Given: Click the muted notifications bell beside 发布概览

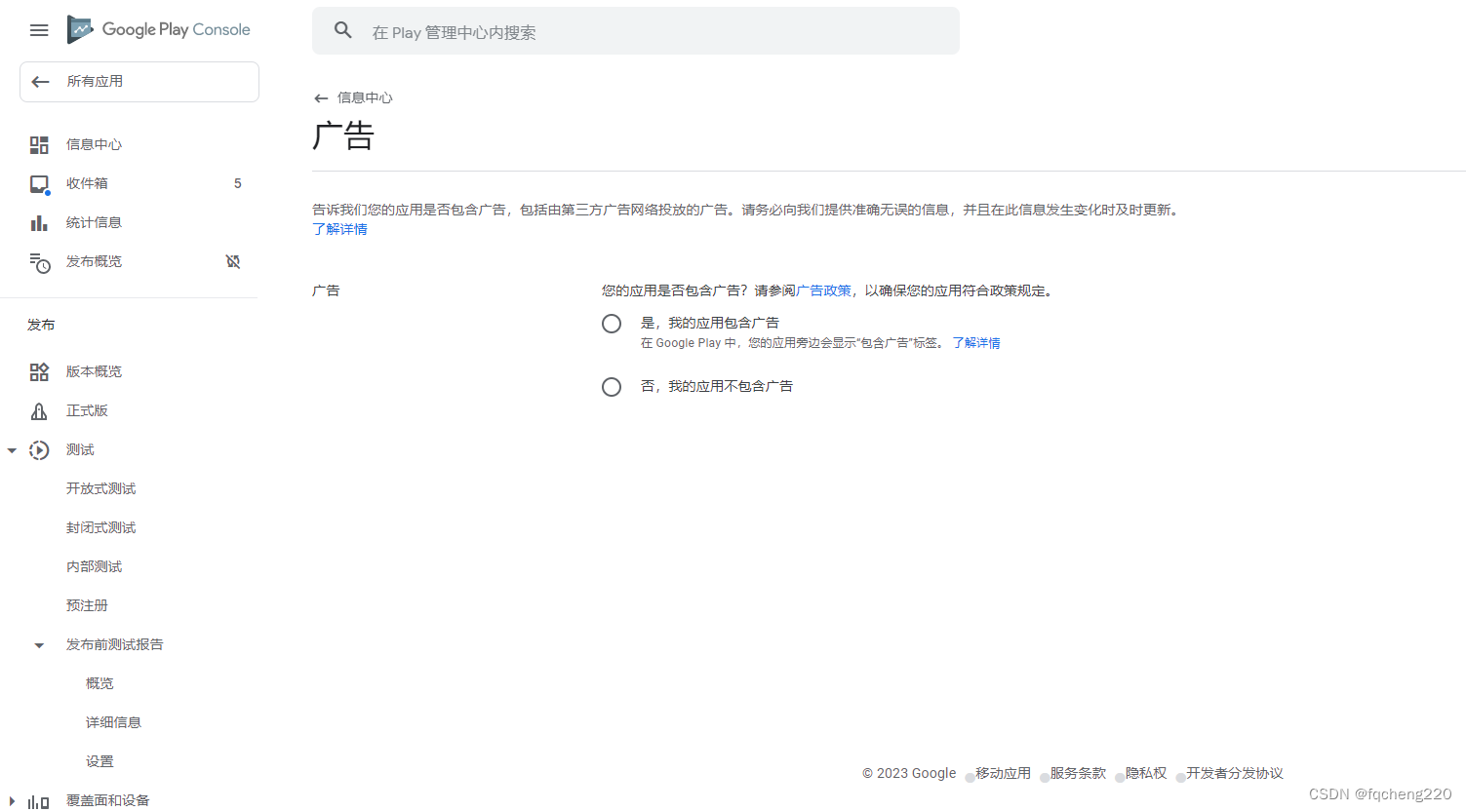Looking at the screenshot, I should (x=232, y=261).
